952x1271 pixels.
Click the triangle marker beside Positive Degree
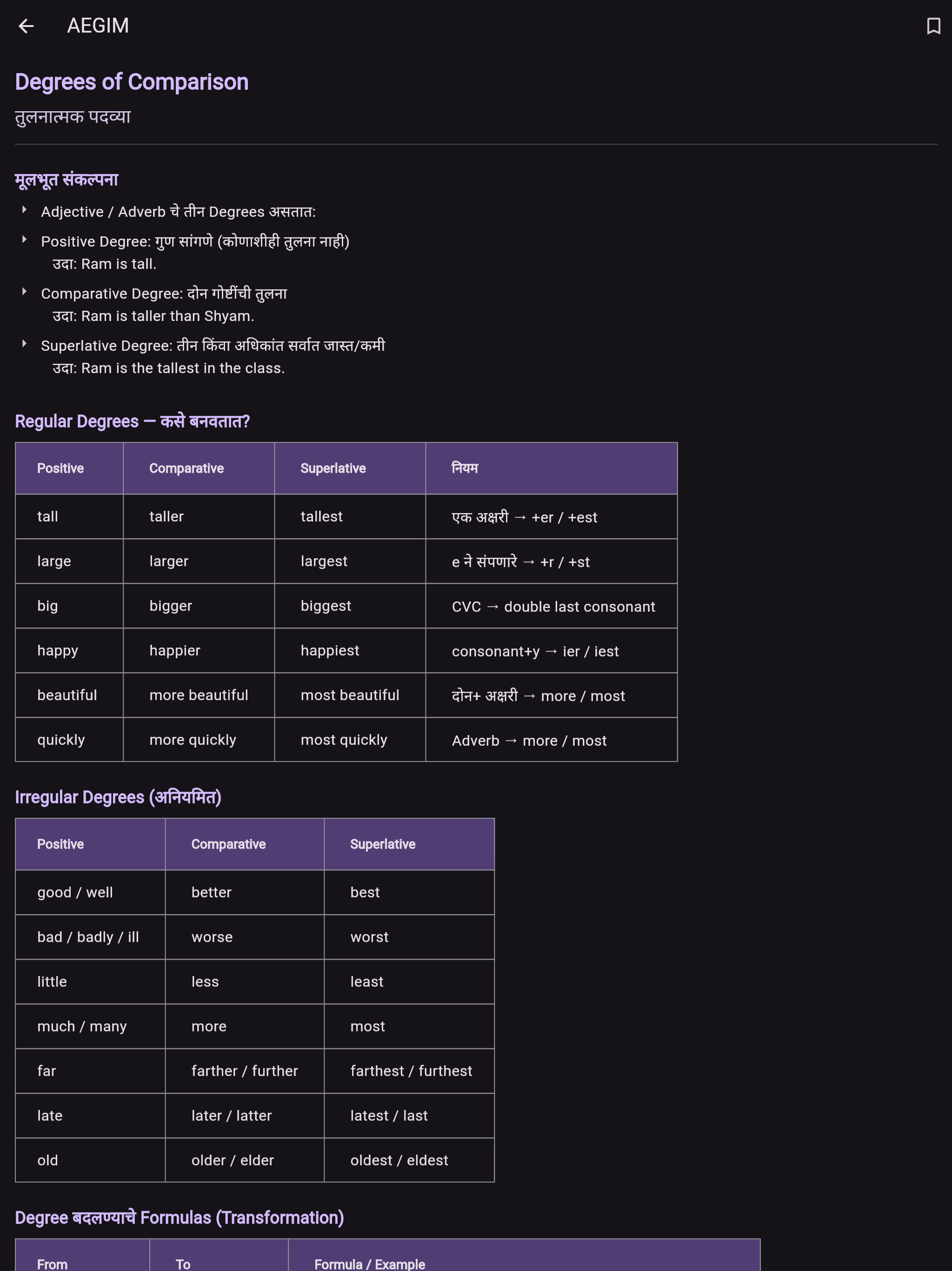[x=24, y=240]
